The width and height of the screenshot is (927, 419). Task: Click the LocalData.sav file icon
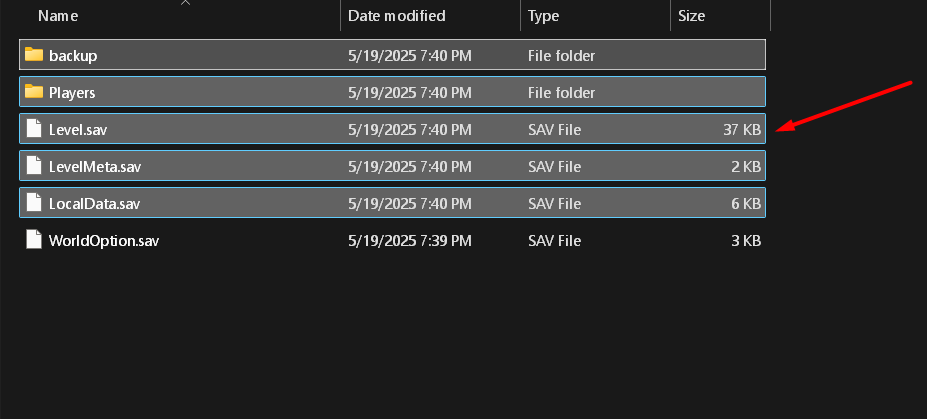coord(34,203)
